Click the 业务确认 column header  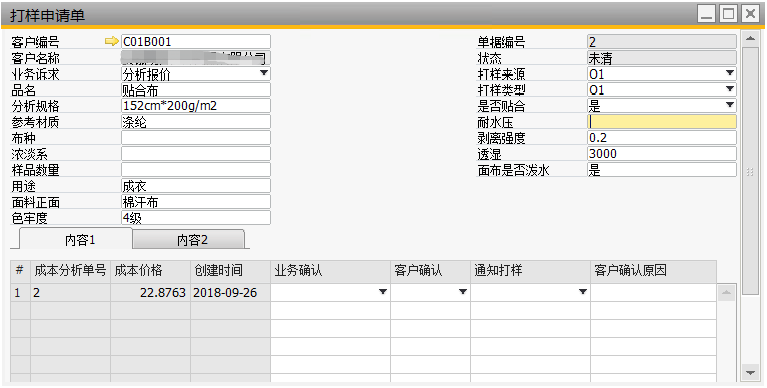tap(330, 271)
